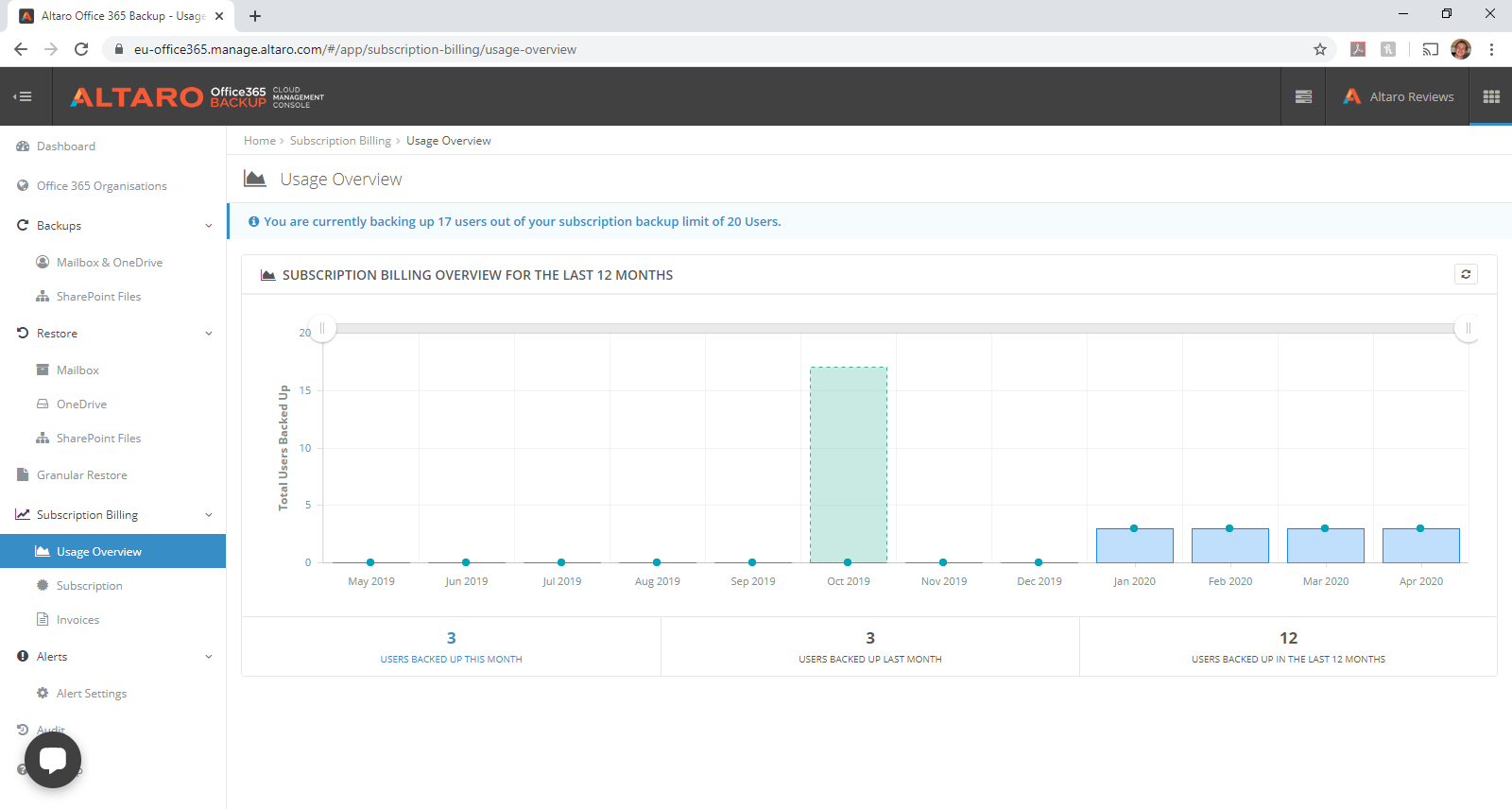Open Mailbox & OneDrive backups
The image size is (1512, 809).
[110, 263]
